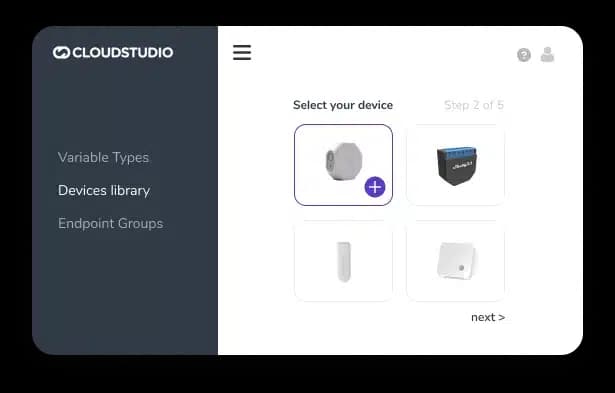Open the user profile icon
The height and width of the screenshot is (393, 615).
pos(547,55)
